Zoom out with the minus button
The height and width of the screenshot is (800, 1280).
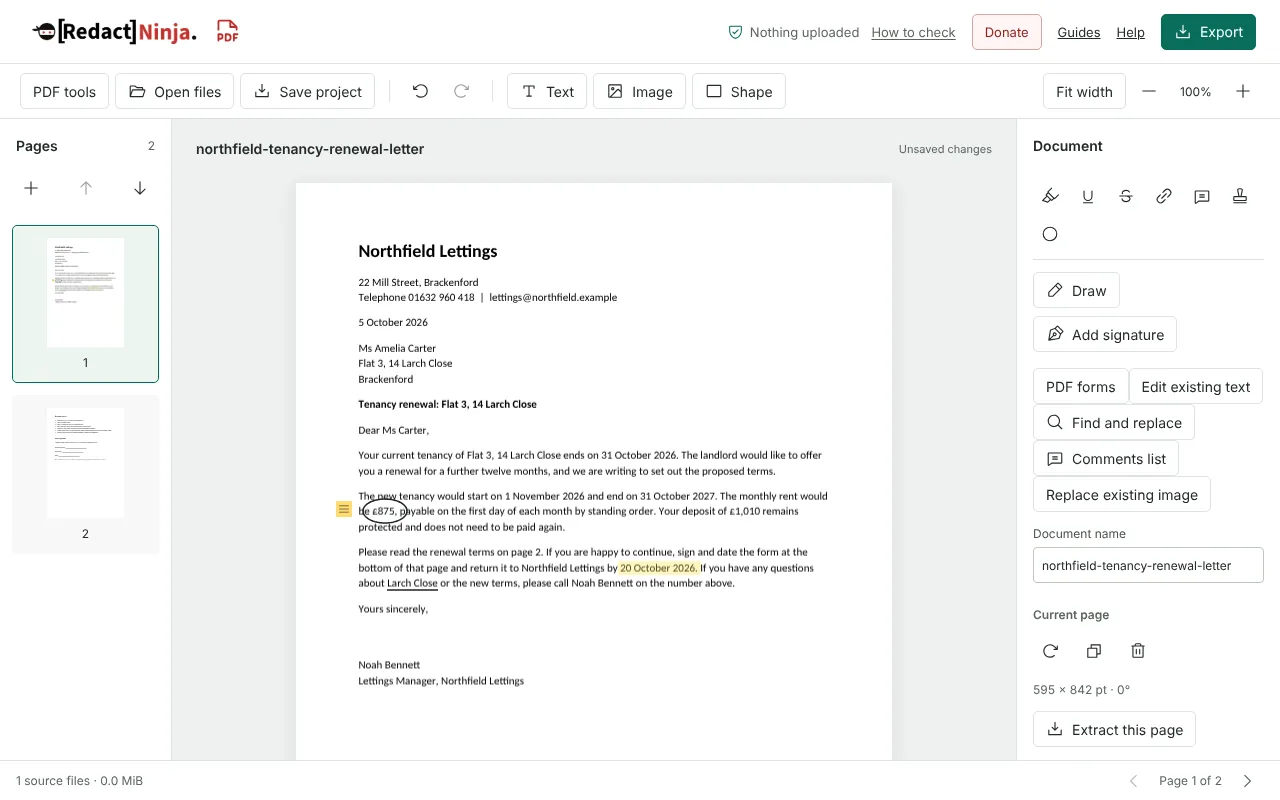tap(1149, 91)
